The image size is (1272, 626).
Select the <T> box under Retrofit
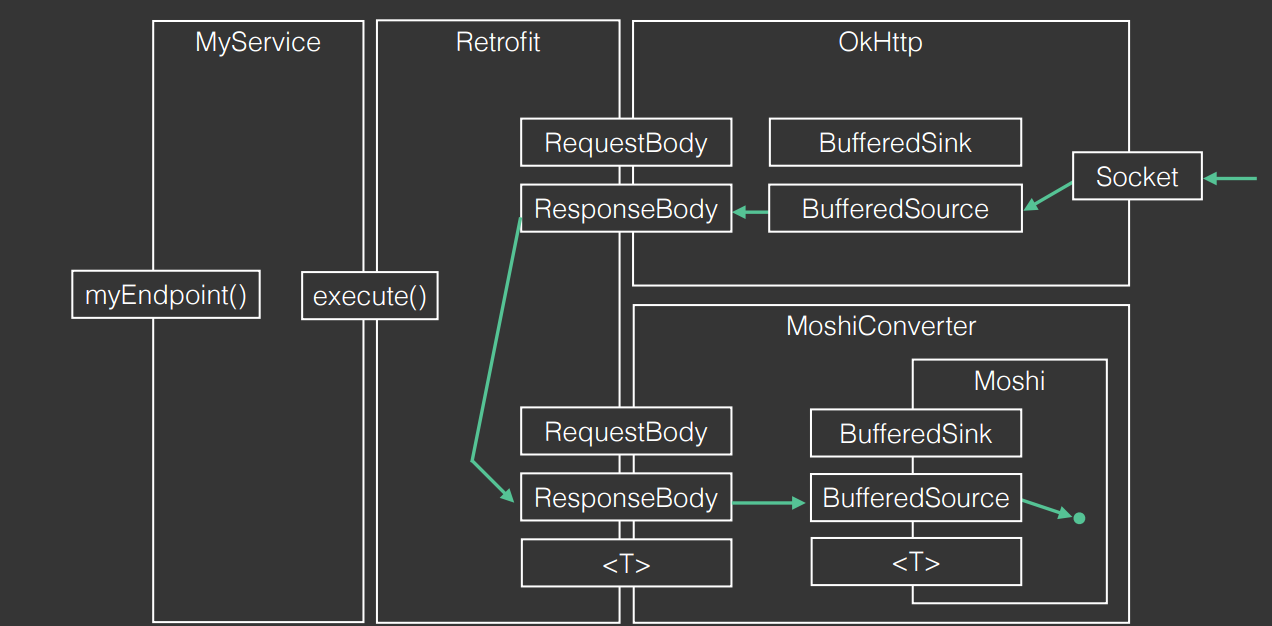626,563
